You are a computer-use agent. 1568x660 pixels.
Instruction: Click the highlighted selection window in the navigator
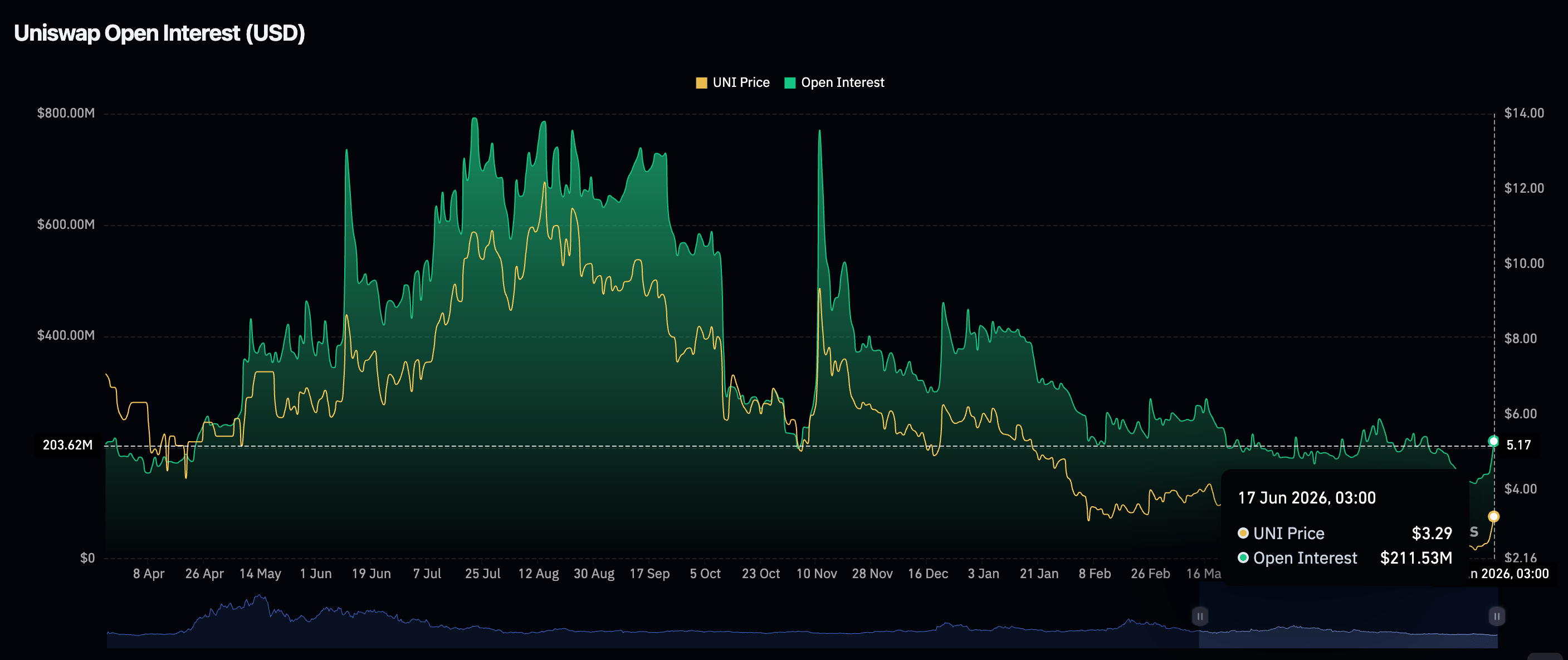(1349, 616)
